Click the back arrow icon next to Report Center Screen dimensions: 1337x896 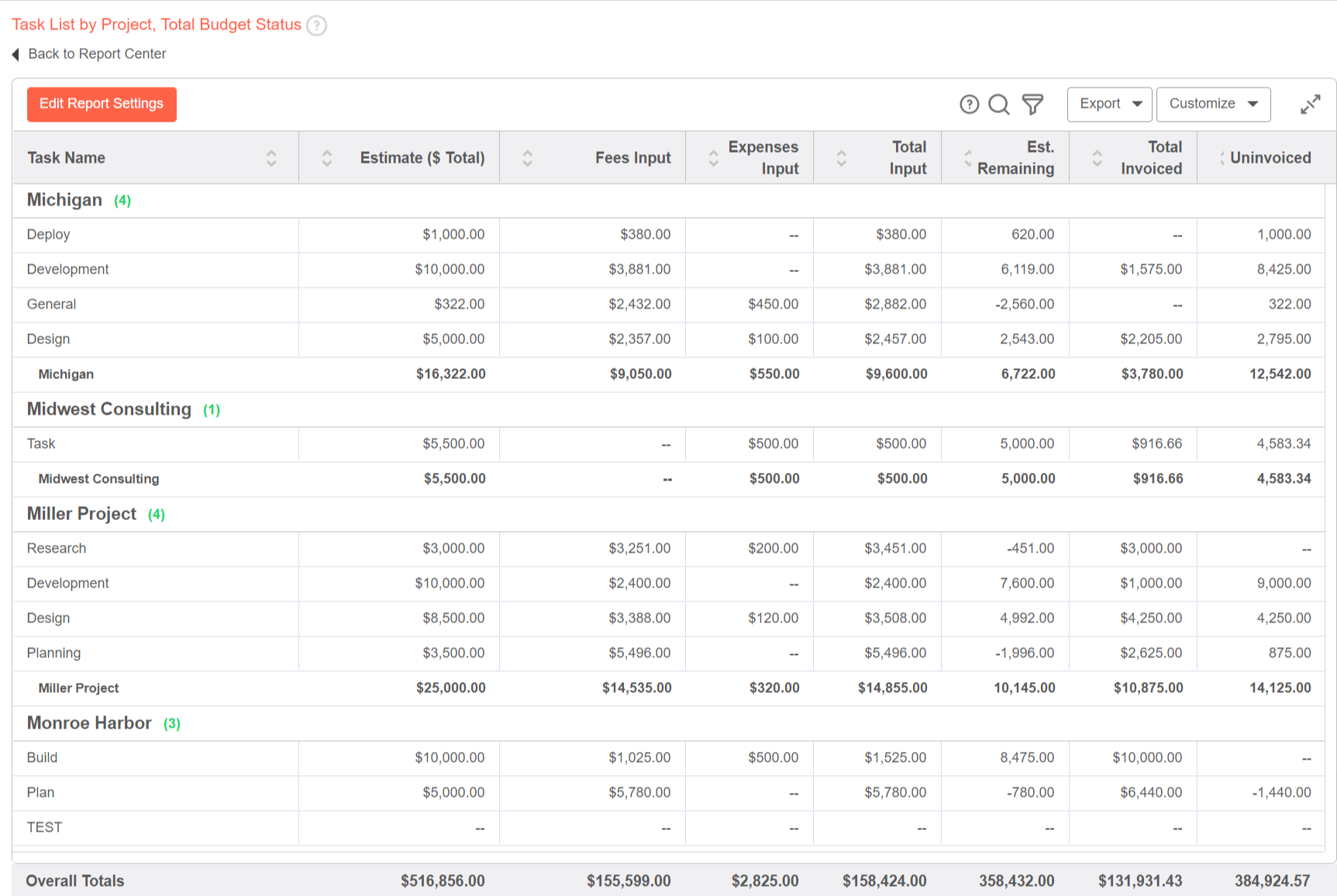coord(16,54)
